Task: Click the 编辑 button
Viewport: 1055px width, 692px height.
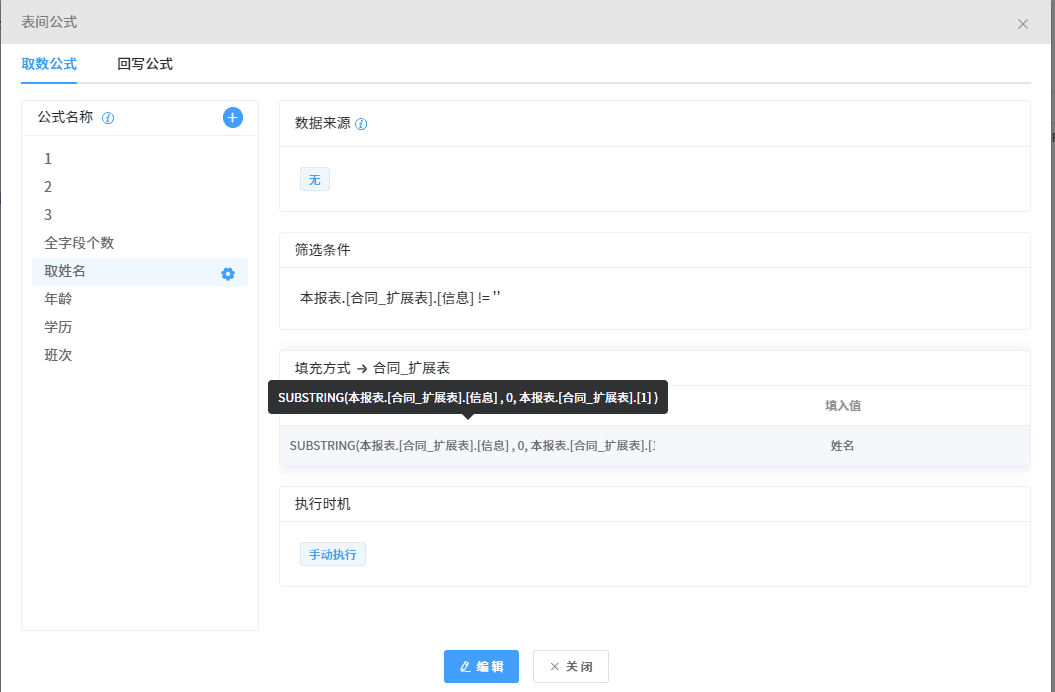Action: [x=481, y=666]
